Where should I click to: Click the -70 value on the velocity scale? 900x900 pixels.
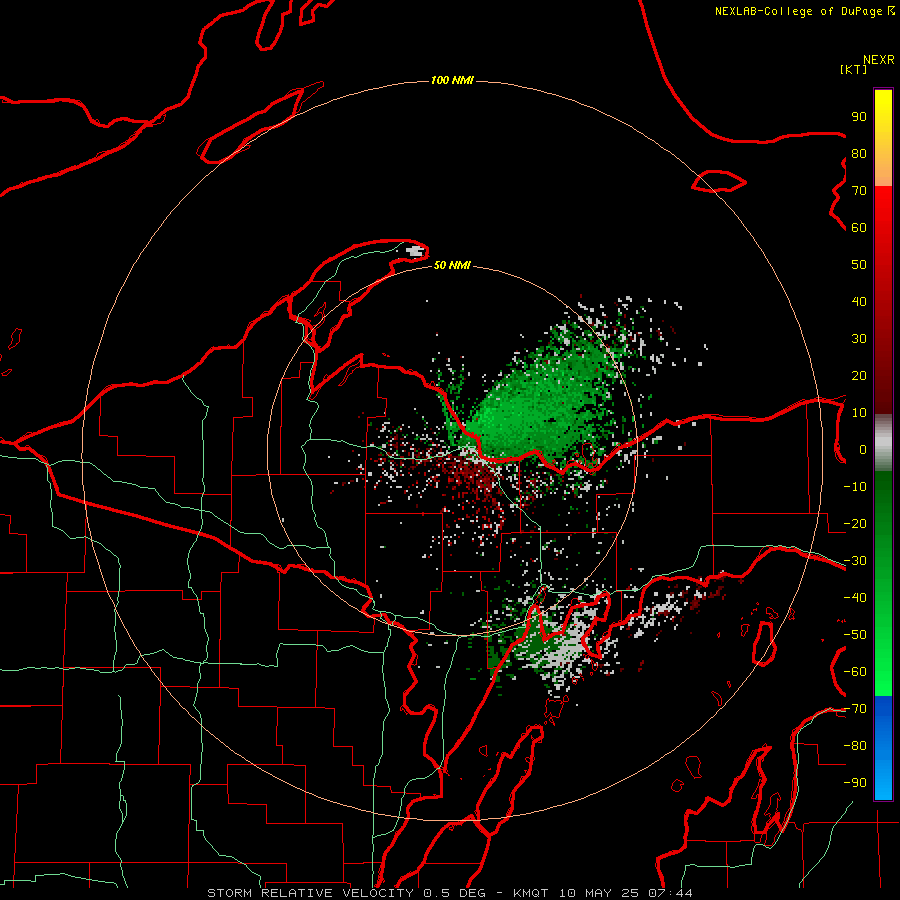click(x=855, y=709)
